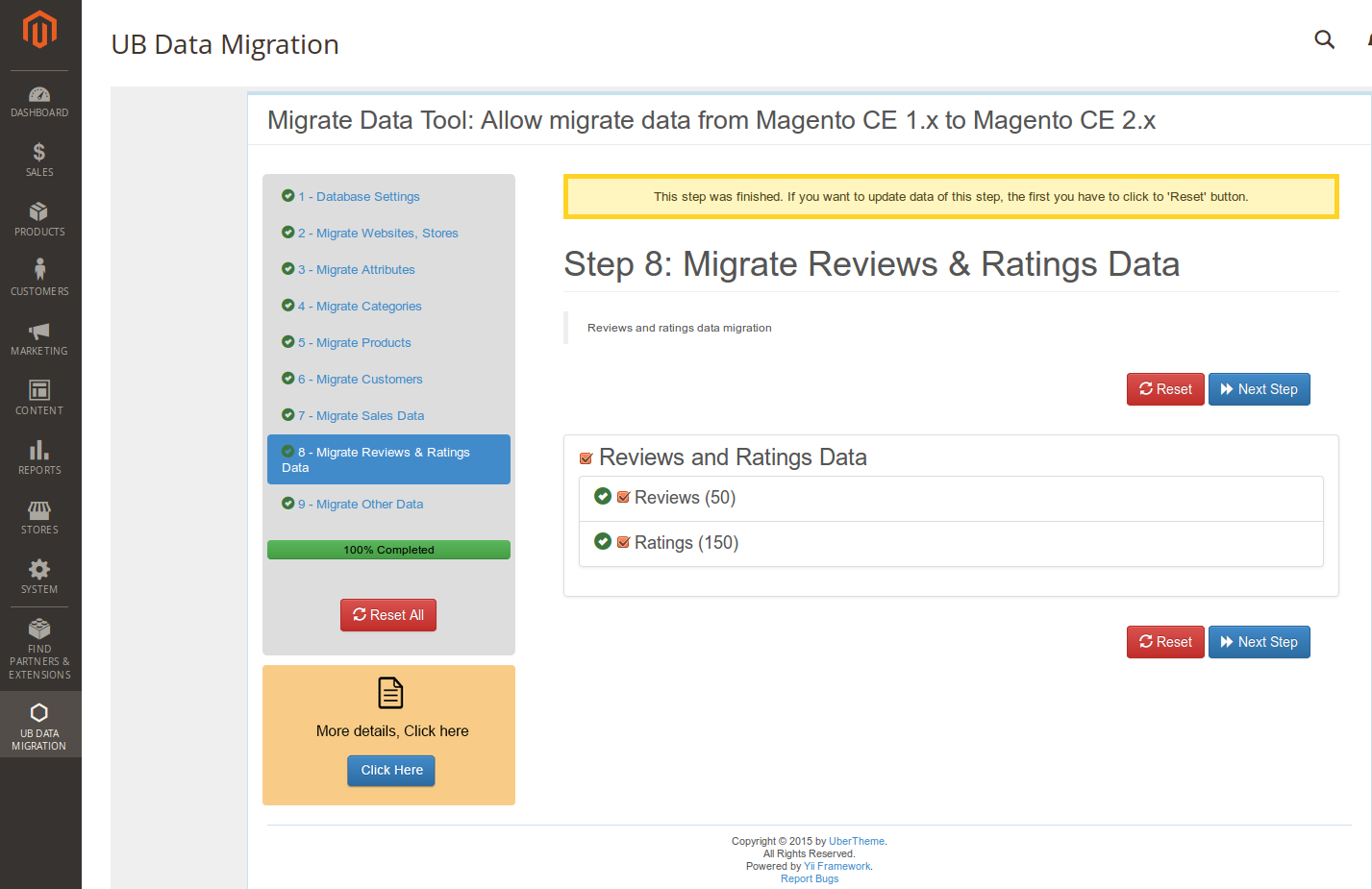Click the upper Next Step button

click(1259, 389)
